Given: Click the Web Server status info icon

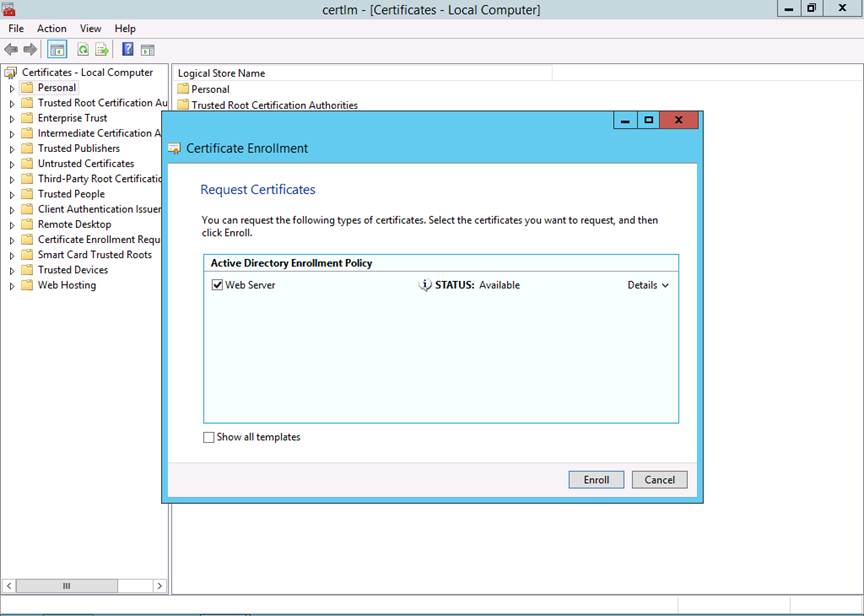Looking at the screenshot, I should tap(425, 285).
